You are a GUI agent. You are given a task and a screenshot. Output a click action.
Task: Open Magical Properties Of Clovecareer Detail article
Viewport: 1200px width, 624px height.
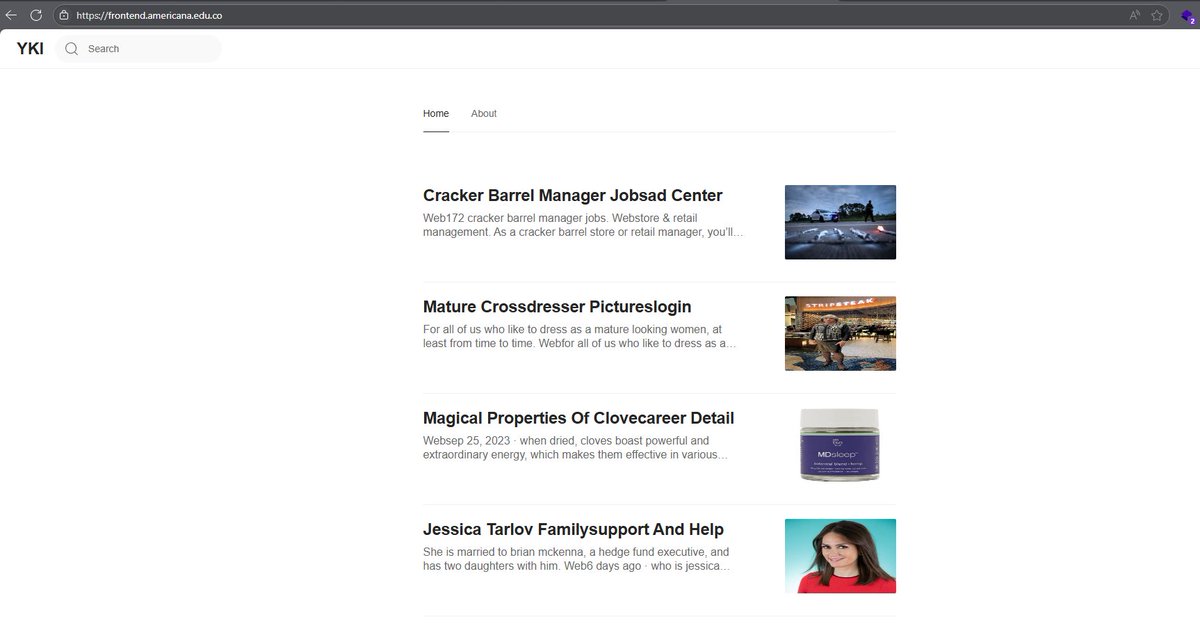(x=578, y=418)
